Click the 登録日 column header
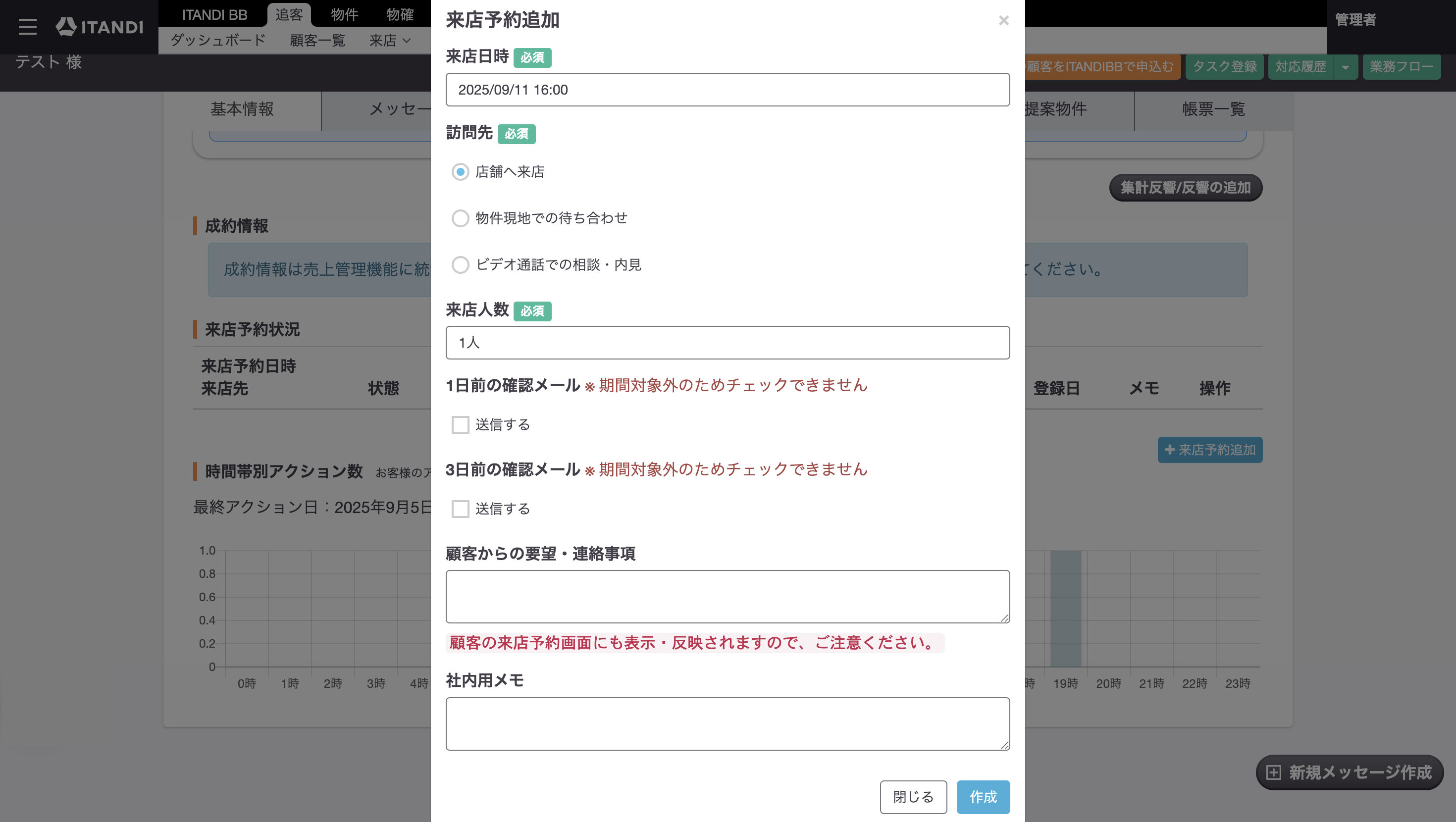 1056,388
